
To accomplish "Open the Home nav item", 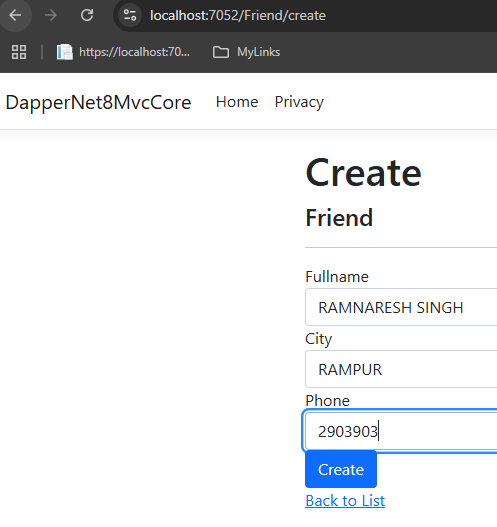I will tap(237, 102).
